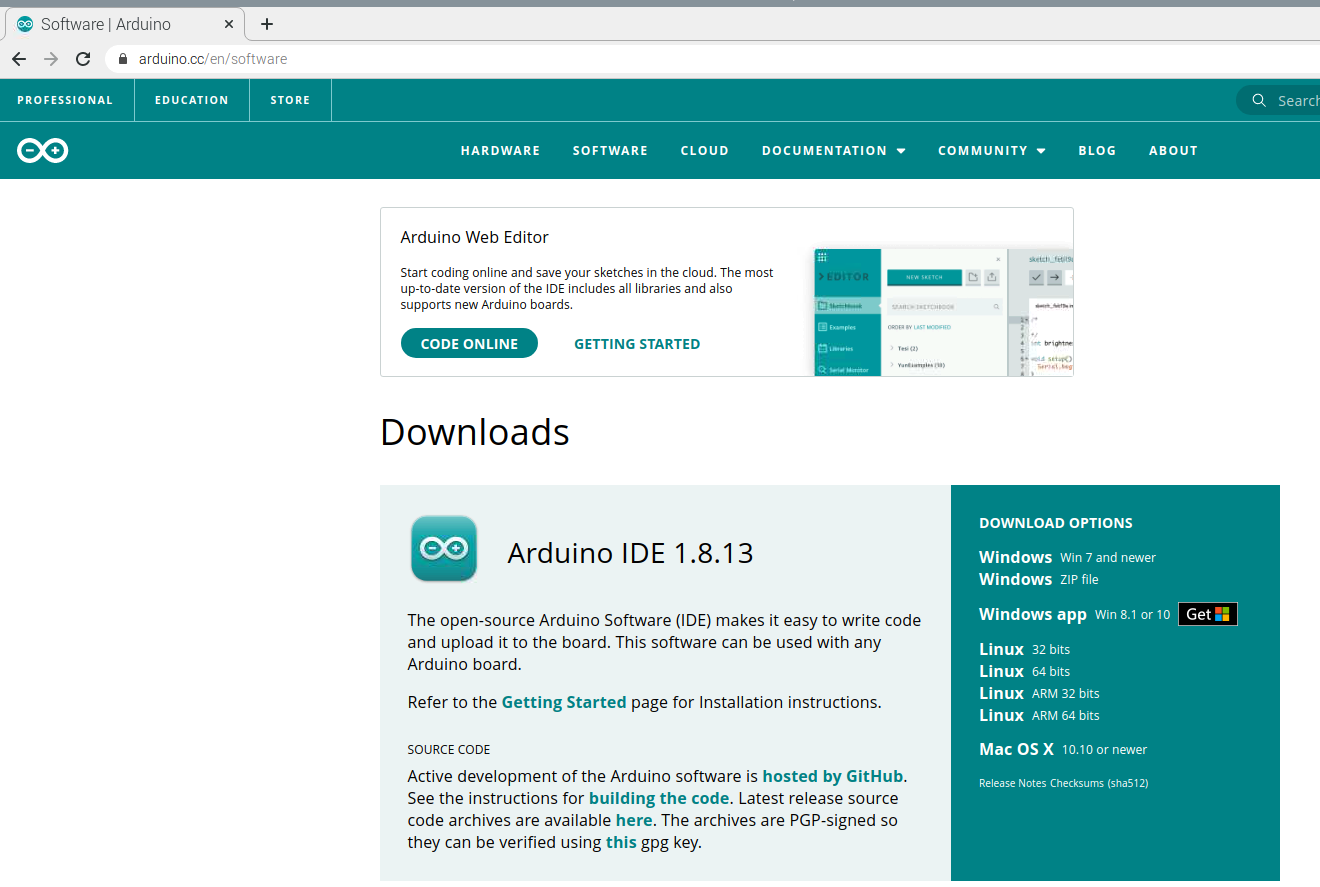Open the Checksums (sha512) link
1320x887 pixels.
tap(1099, 783)
